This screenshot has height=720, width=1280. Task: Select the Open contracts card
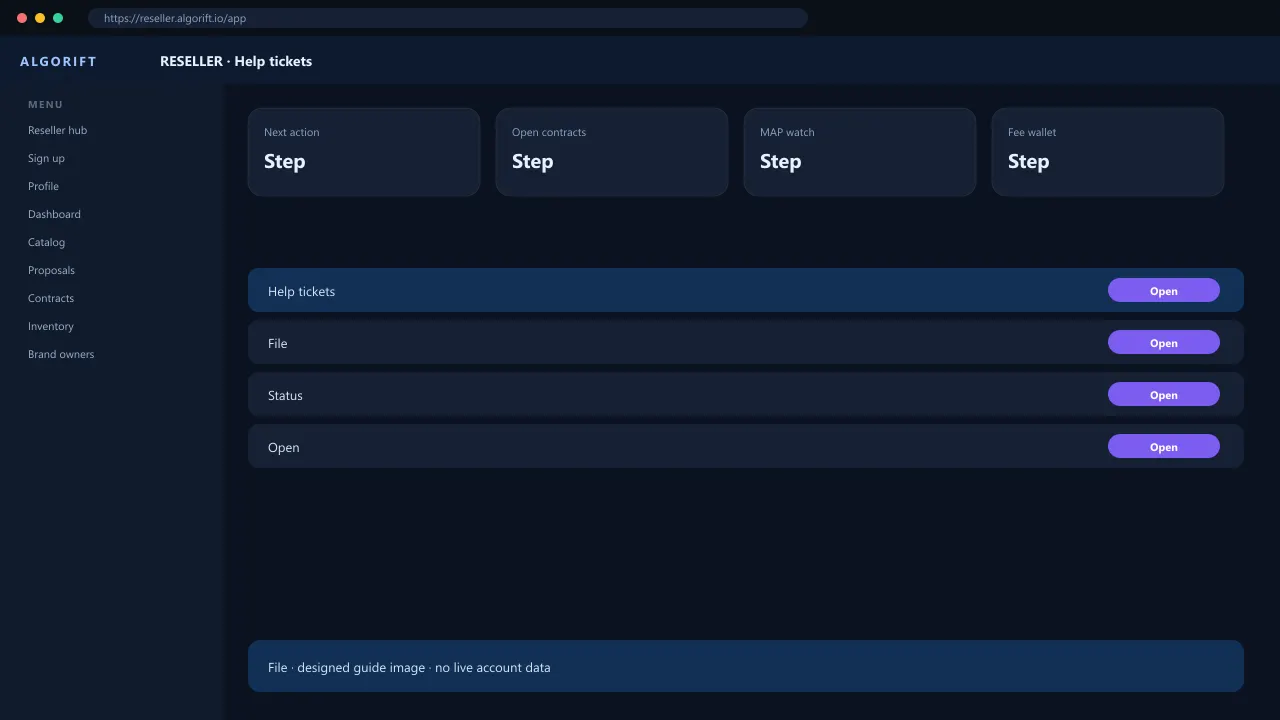[x=612, y=152]
